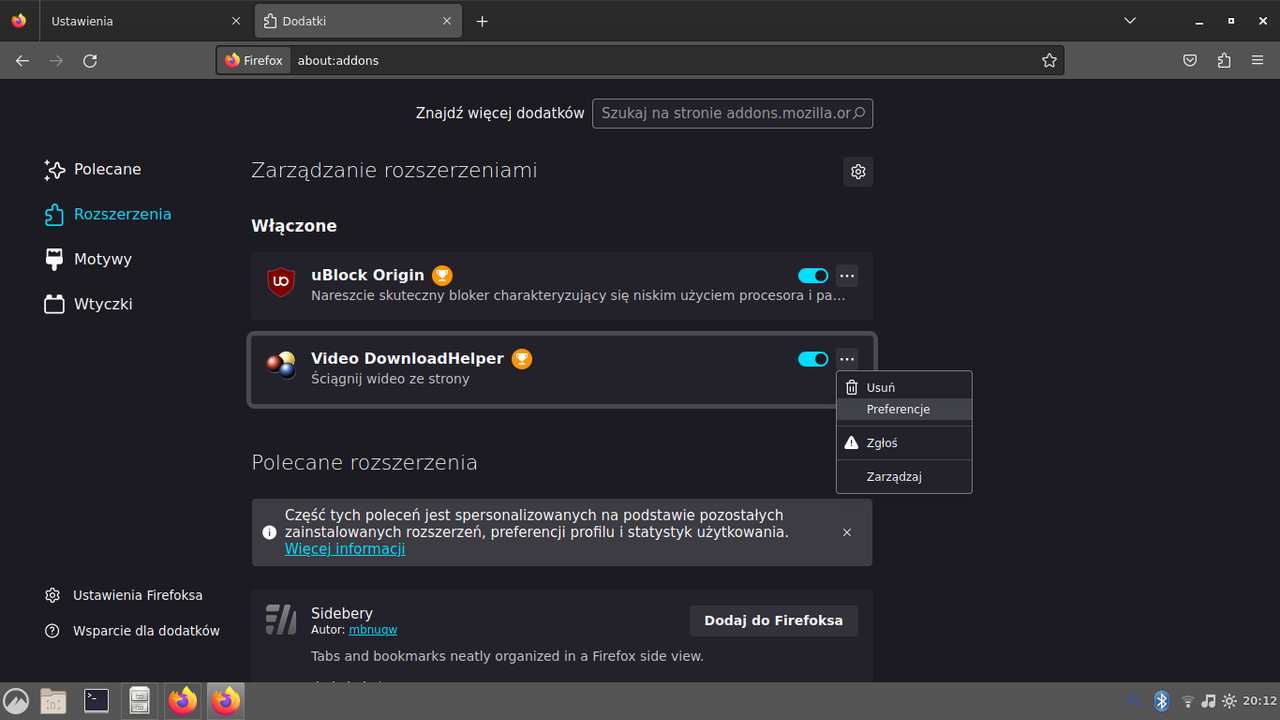Click the Sidebery extension name
Image resolution: width=1280 pixels, height=720 pixels.
pos(342,613)
